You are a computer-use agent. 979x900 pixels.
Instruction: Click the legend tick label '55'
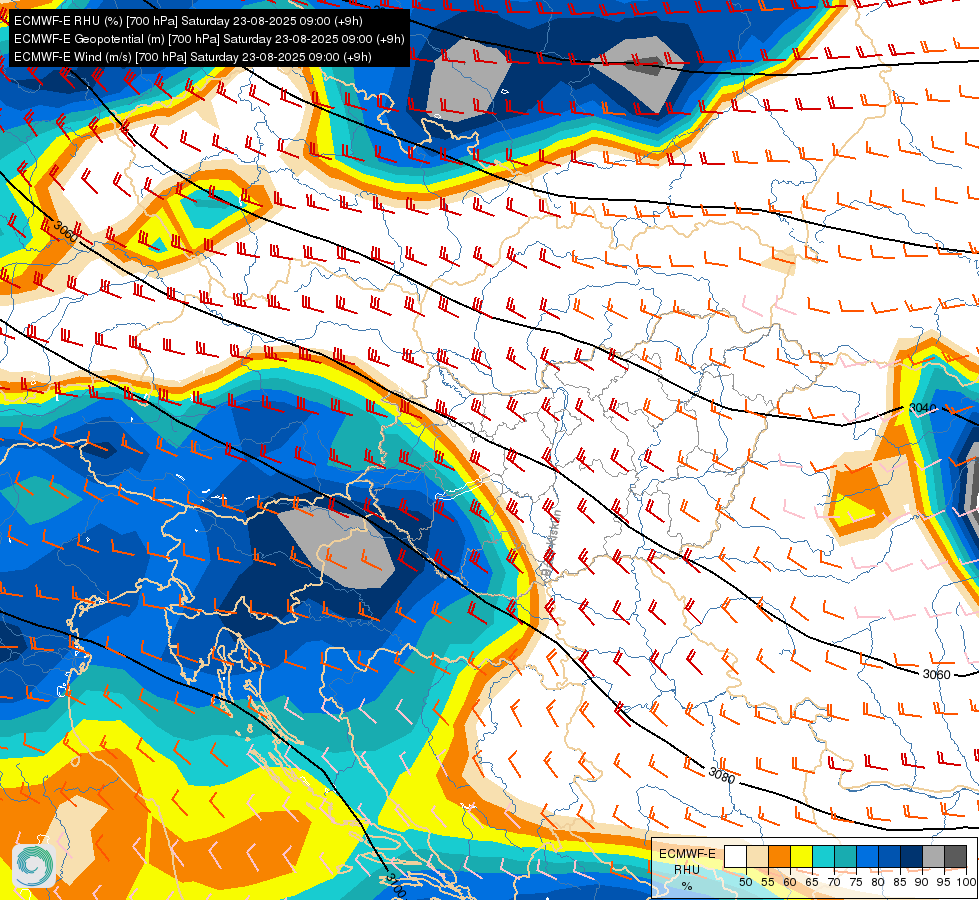pos(767,882)
